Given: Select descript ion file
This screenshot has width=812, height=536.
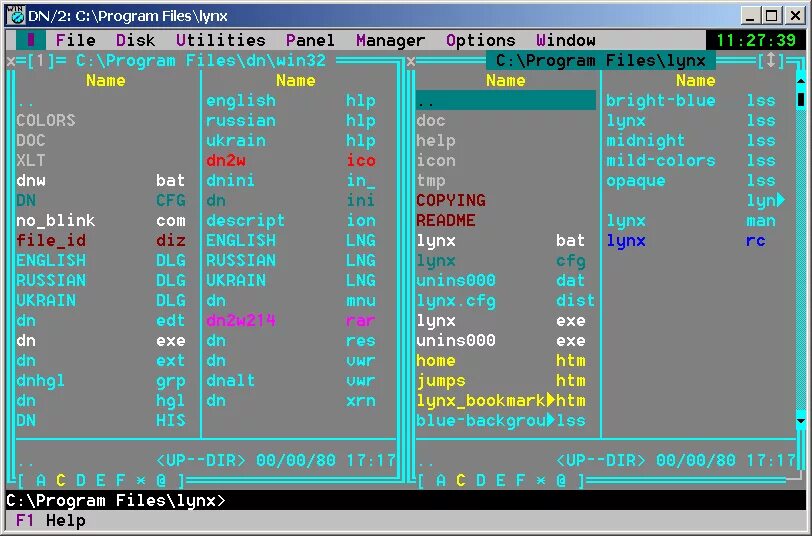Looking at the screenshot, I should click(291, 221).
